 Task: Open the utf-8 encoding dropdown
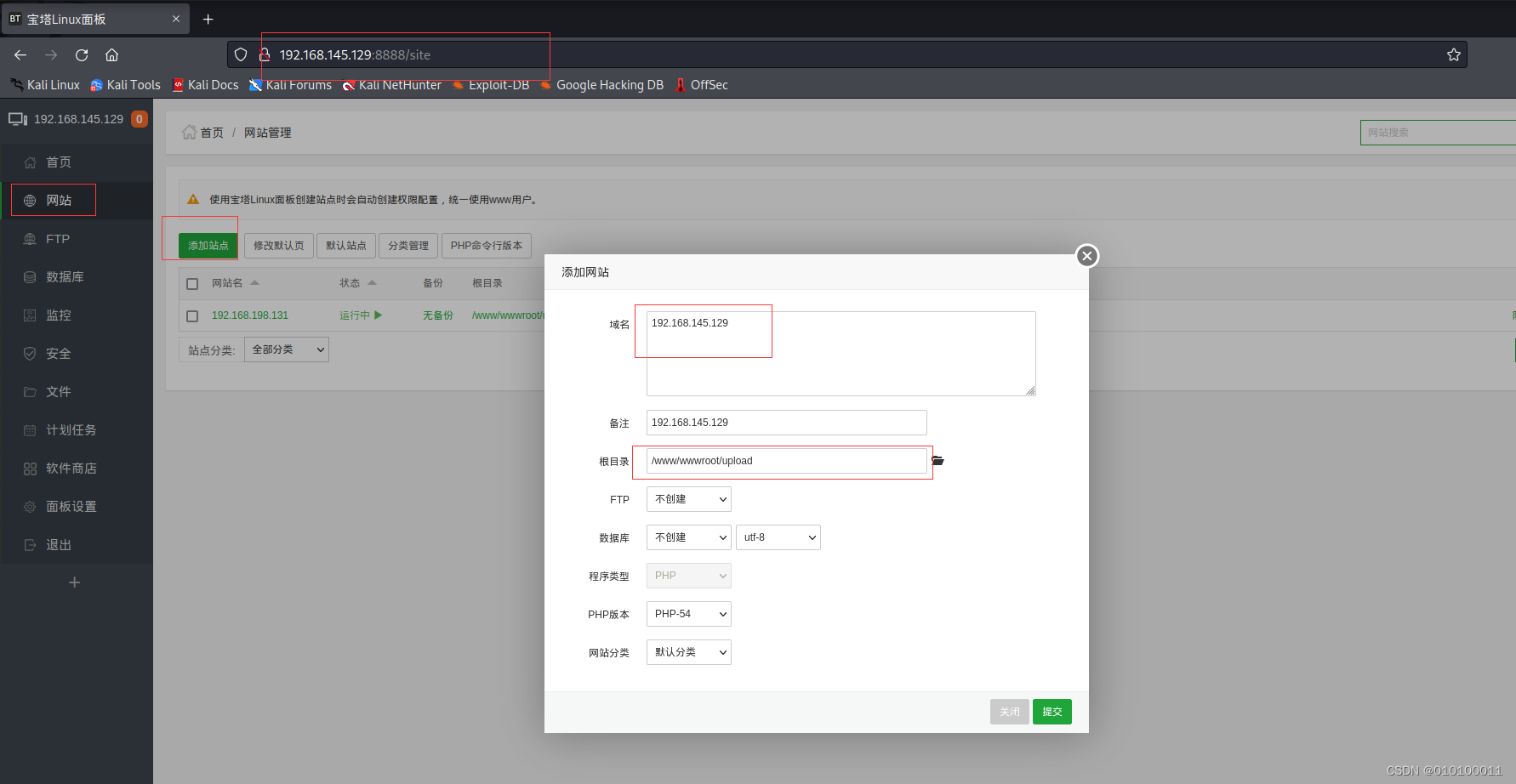coord(778,537)
